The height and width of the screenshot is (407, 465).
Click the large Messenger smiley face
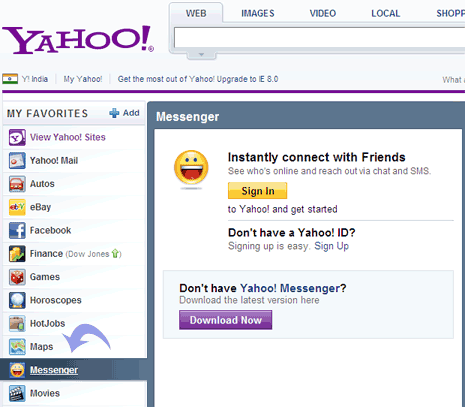click(x=191, y=168)
